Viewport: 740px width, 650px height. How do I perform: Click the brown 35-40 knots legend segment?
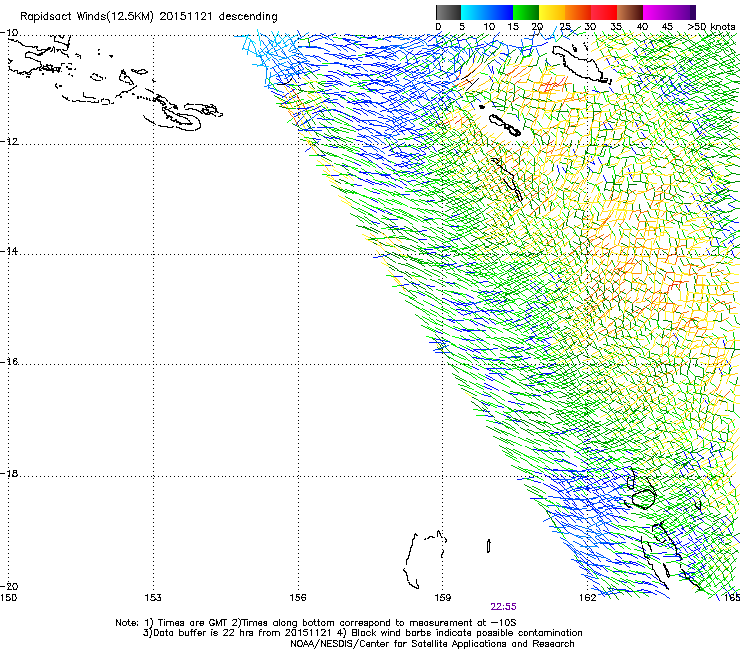click(630, 12)
